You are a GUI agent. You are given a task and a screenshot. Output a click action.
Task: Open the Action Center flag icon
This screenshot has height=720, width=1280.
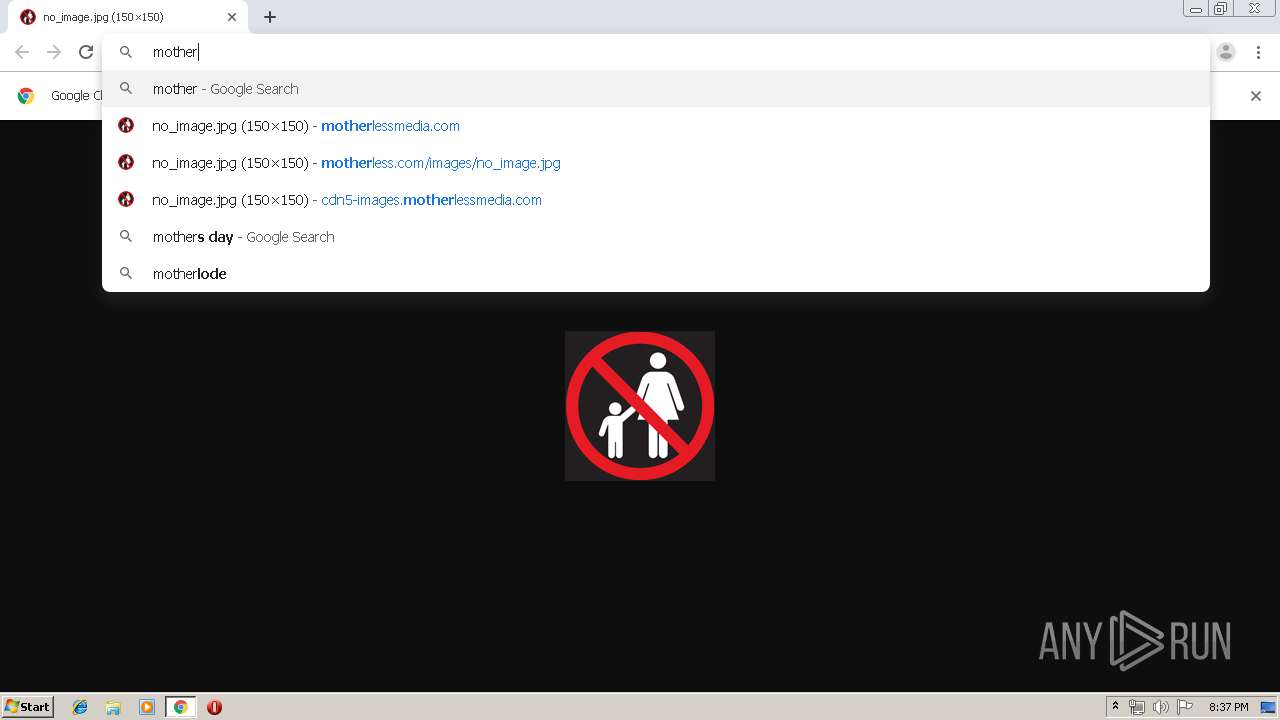pos(1185,707)
